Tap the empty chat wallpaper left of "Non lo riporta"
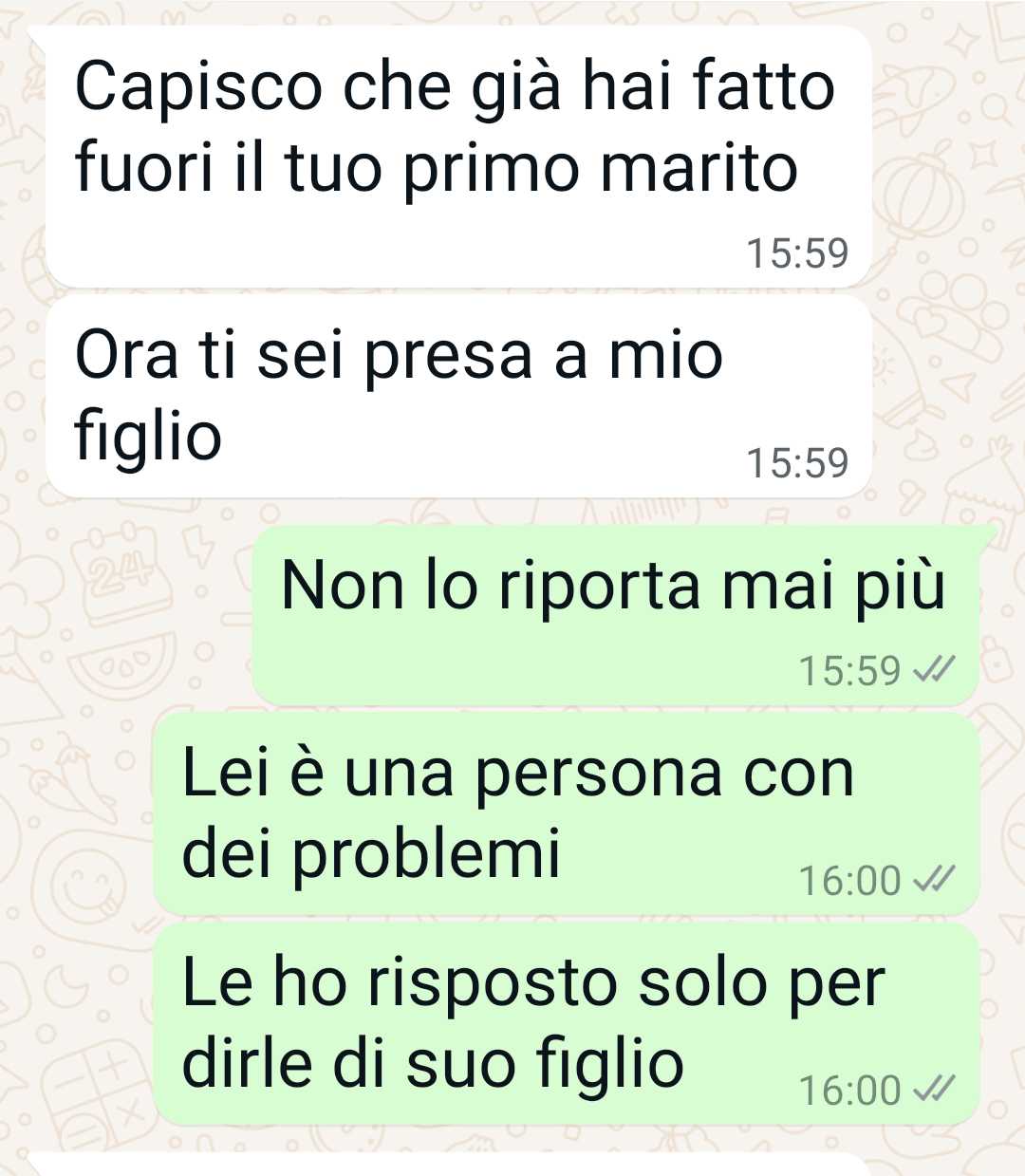This screenshot has width=1025, height=1176. point(123,615)
